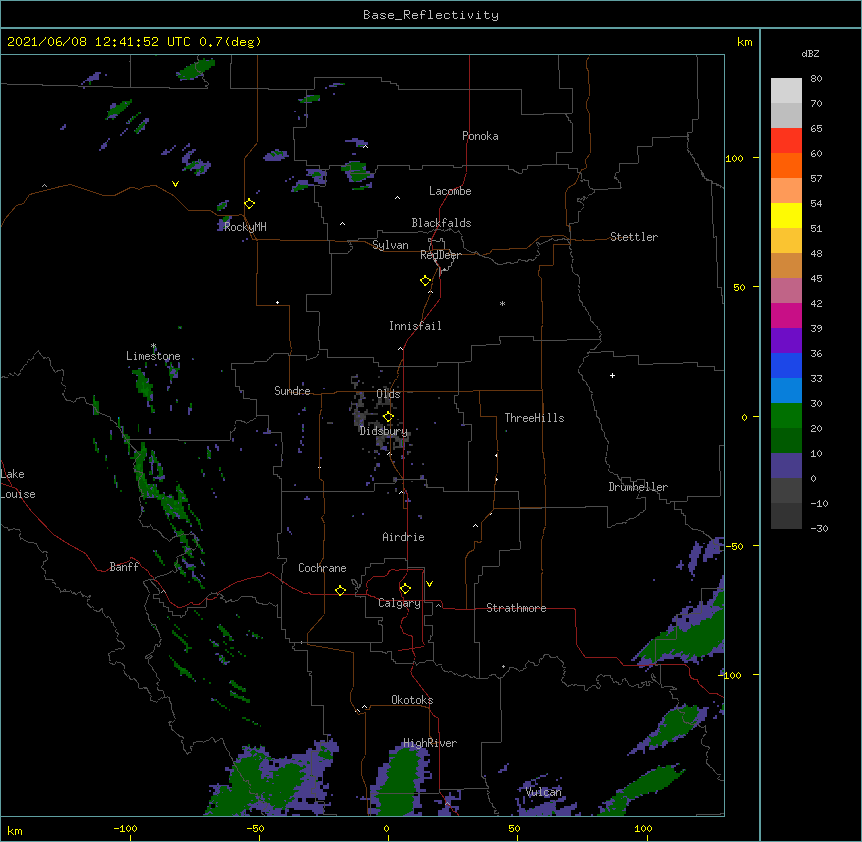Click the Sundre label
862x842 pixels.
coord(292,391)
